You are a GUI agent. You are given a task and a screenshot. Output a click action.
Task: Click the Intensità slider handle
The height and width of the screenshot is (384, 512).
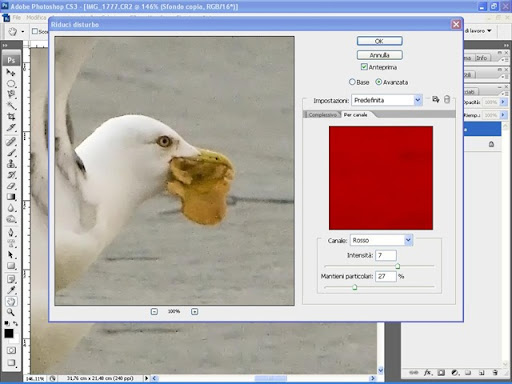pyautogui.click(x=397, y=266)
